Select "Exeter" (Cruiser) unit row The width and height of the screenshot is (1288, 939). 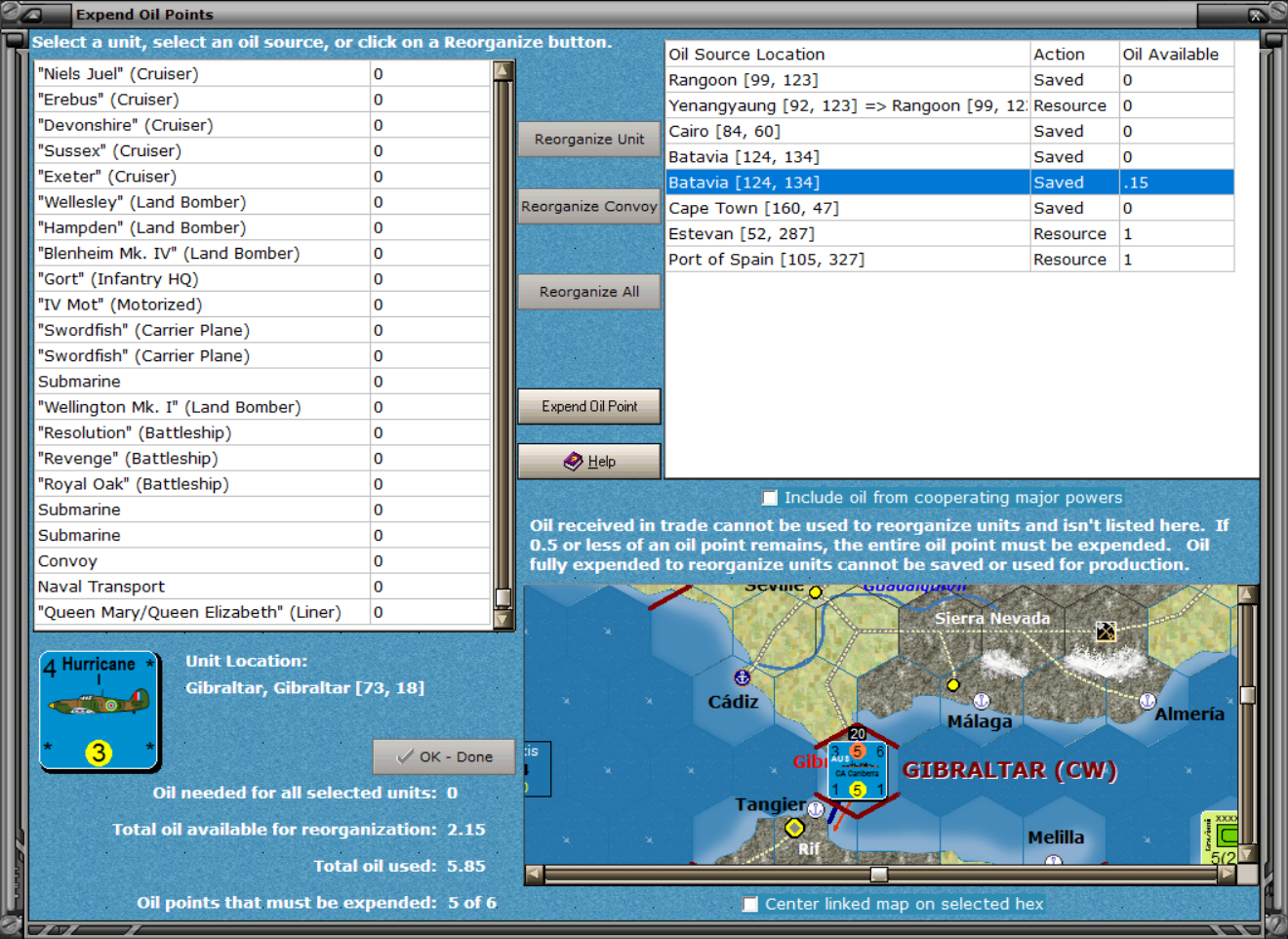262,177
